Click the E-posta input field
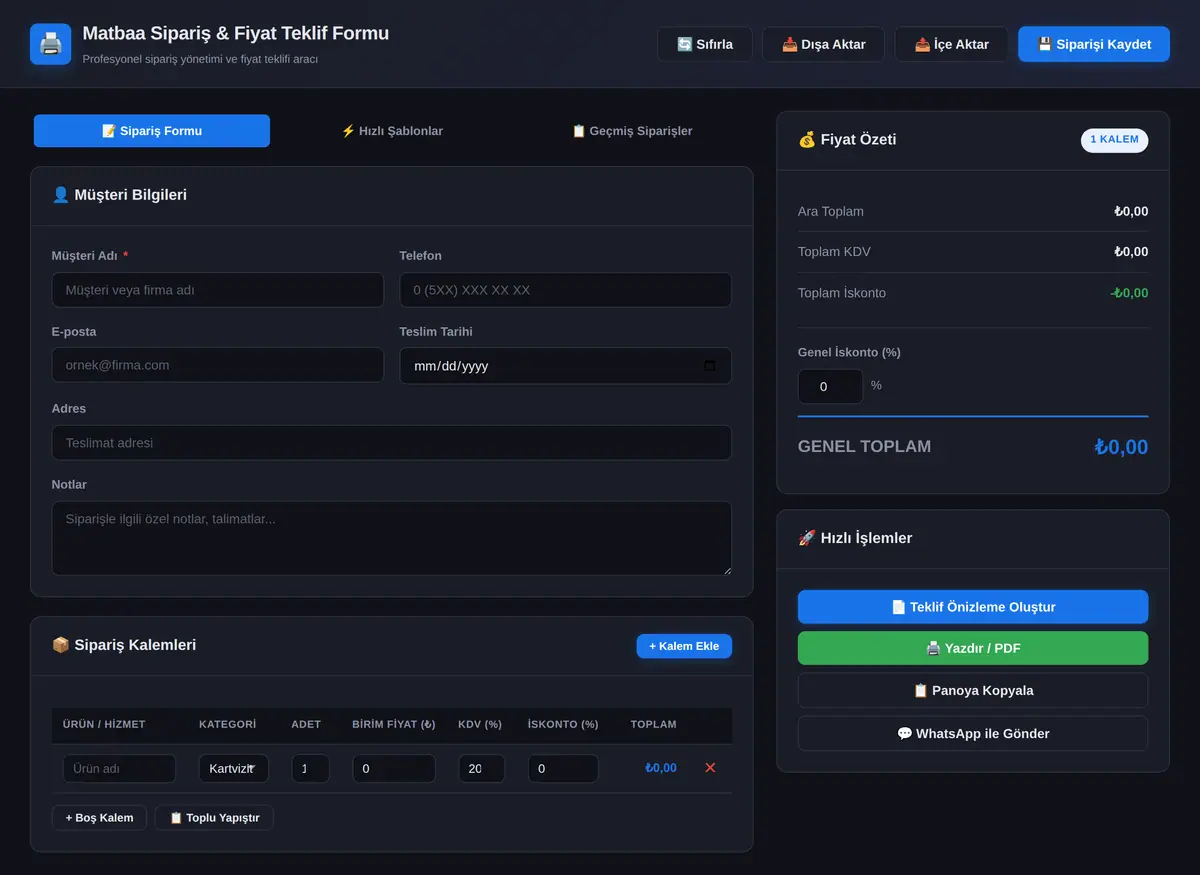 (218, 365)
